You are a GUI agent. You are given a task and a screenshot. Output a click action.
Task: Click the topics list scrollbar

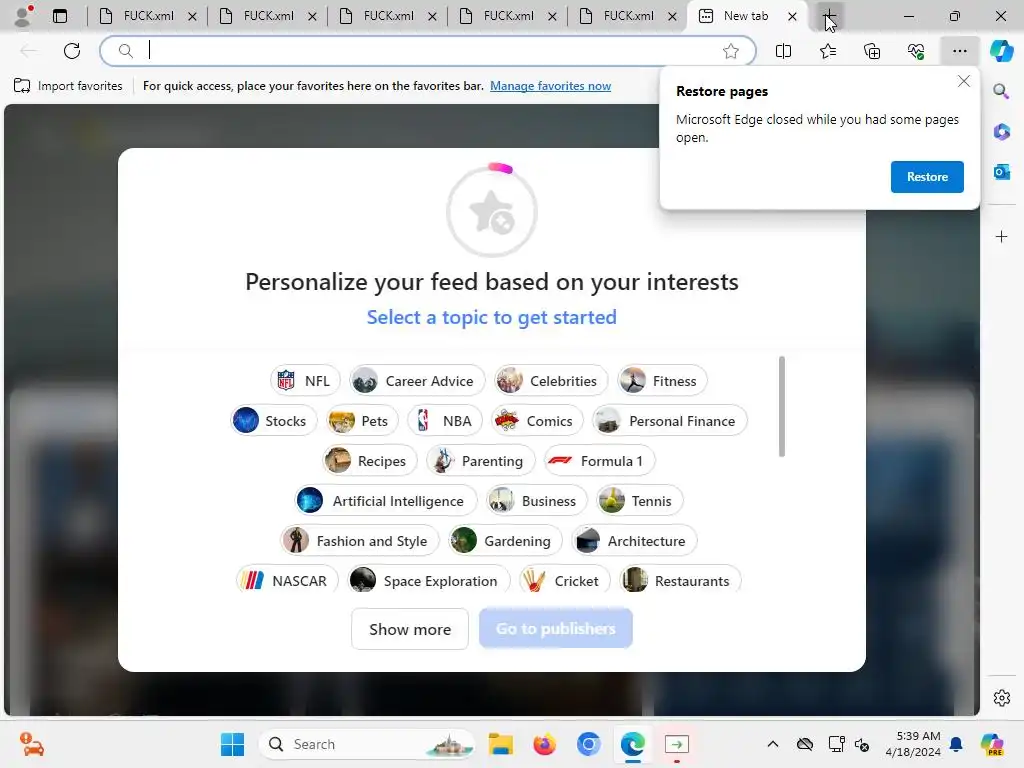click(x=782, y=406)
